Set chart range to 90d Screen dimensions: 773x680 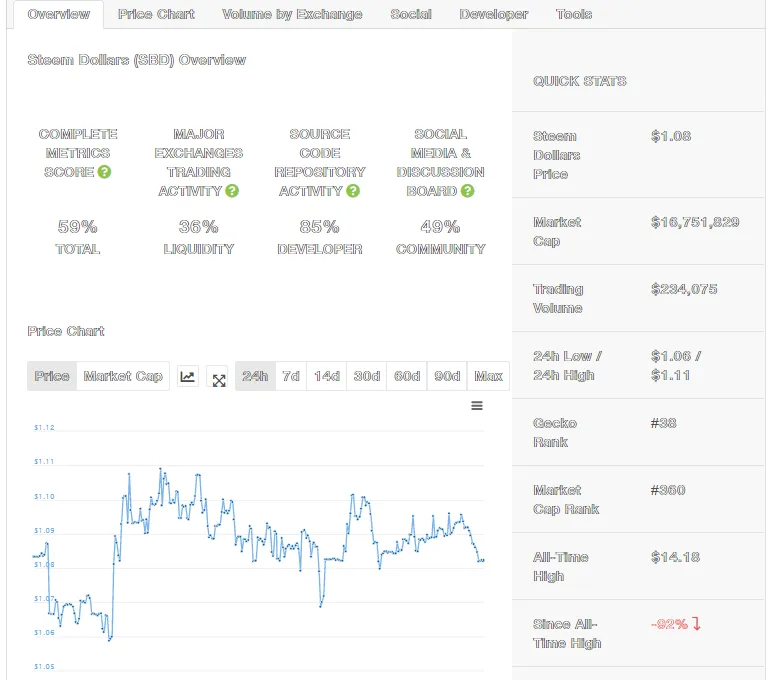(447, 376)
